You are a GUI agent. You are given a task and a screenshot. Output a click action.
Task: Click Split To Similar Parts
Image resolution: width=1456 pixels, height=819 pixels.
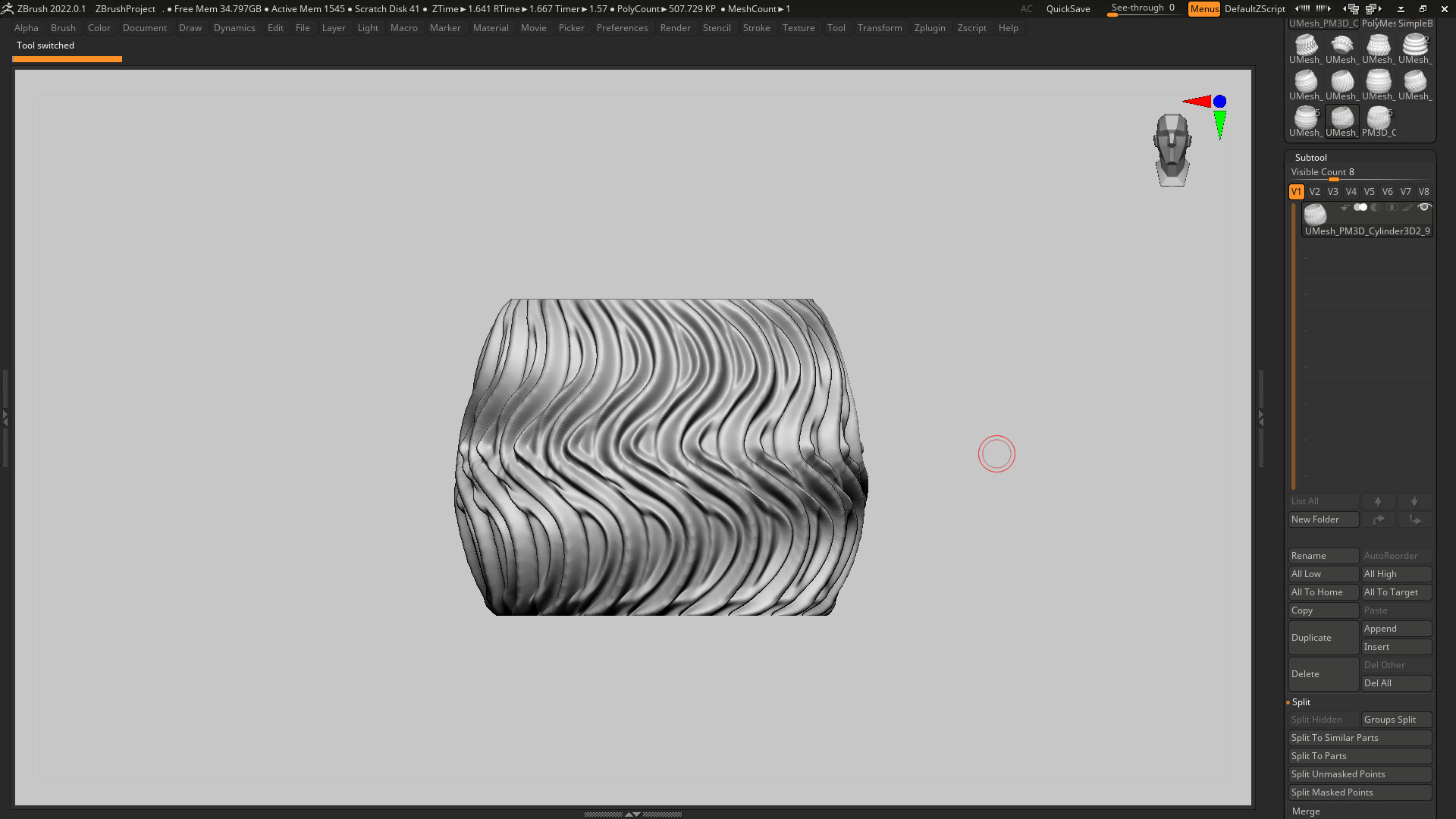pyautogui.click(x=1360, y=738)
